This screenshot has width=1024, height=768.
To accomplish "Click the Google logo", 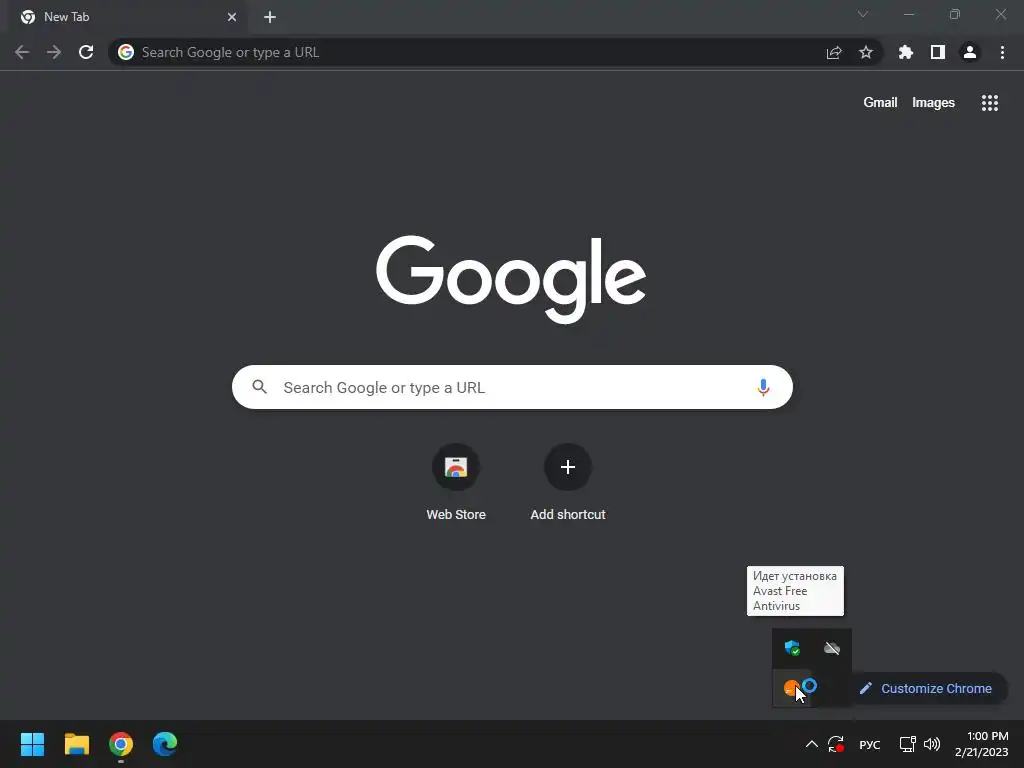I will [511, 279].
